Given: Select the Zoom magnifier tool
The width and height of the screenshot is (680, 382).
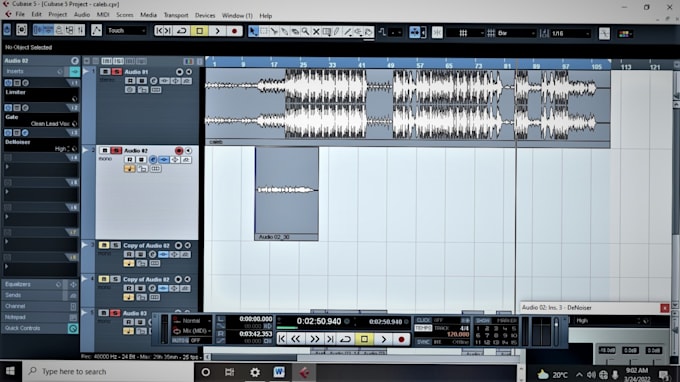Looking at the screenshot, I should pyautogui.click(x=305, y=31).
